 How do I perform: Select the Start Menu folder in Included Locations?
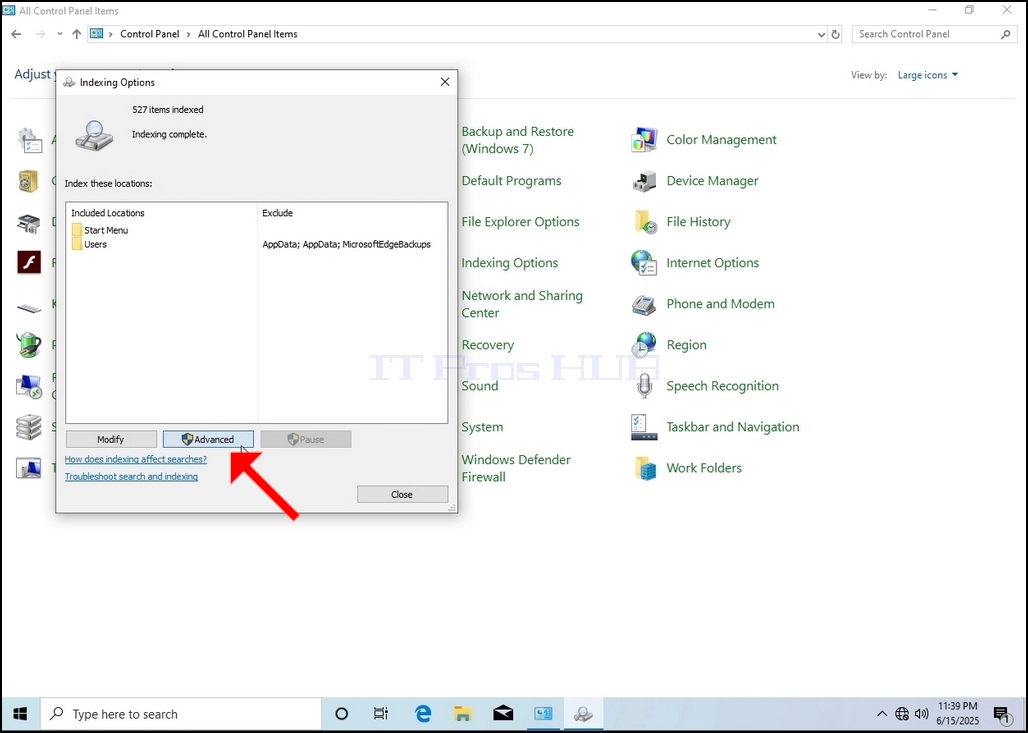100,230
